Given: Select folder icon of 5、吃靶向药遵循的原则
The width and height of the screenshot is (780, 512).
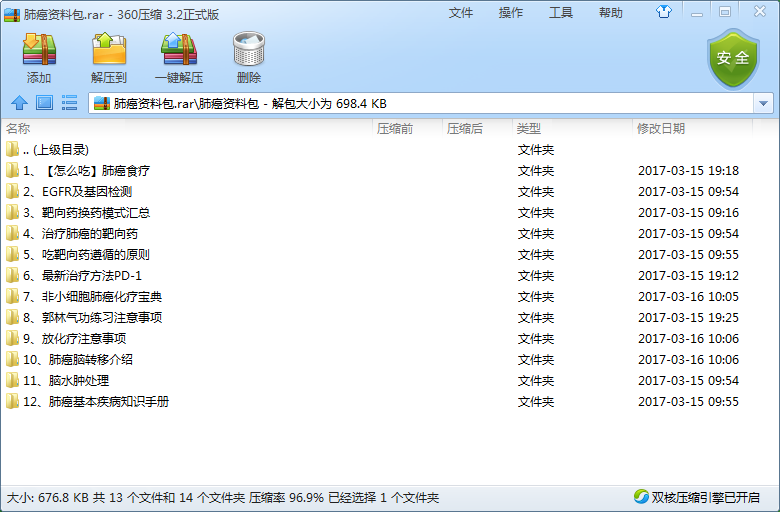Looking at the screenshot, I should 12,254.
